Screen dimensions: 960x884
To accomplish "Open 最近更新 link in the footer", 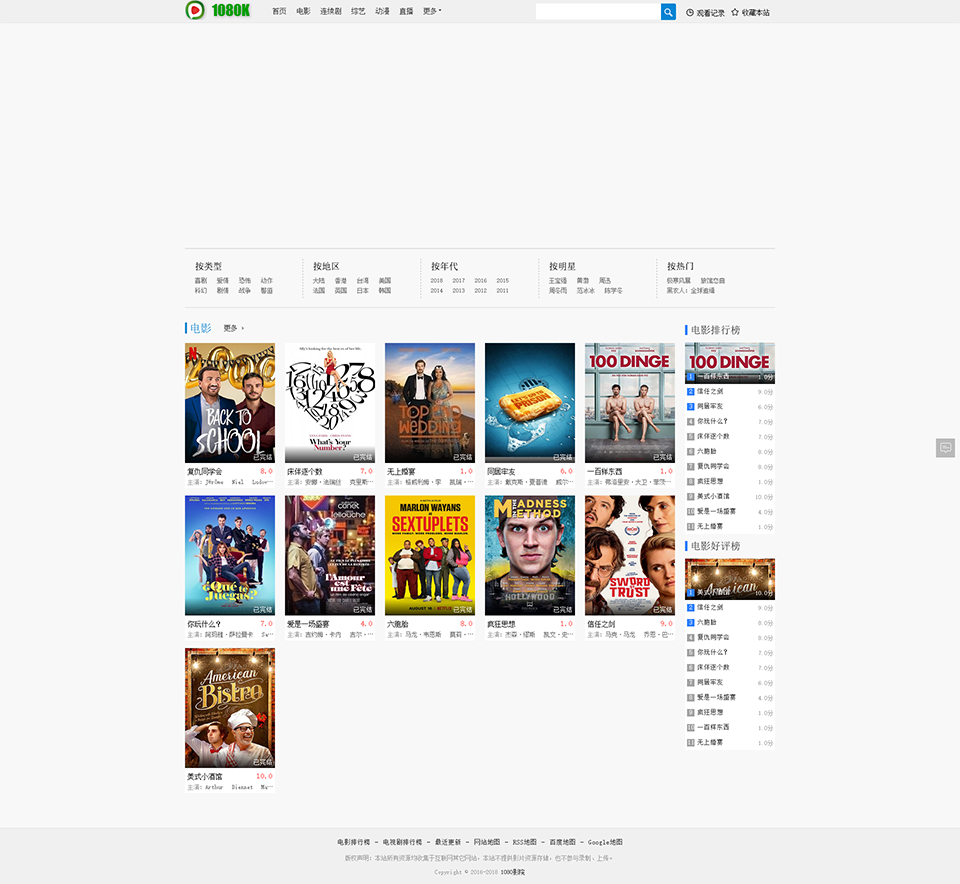I will [x=448, y=842].
